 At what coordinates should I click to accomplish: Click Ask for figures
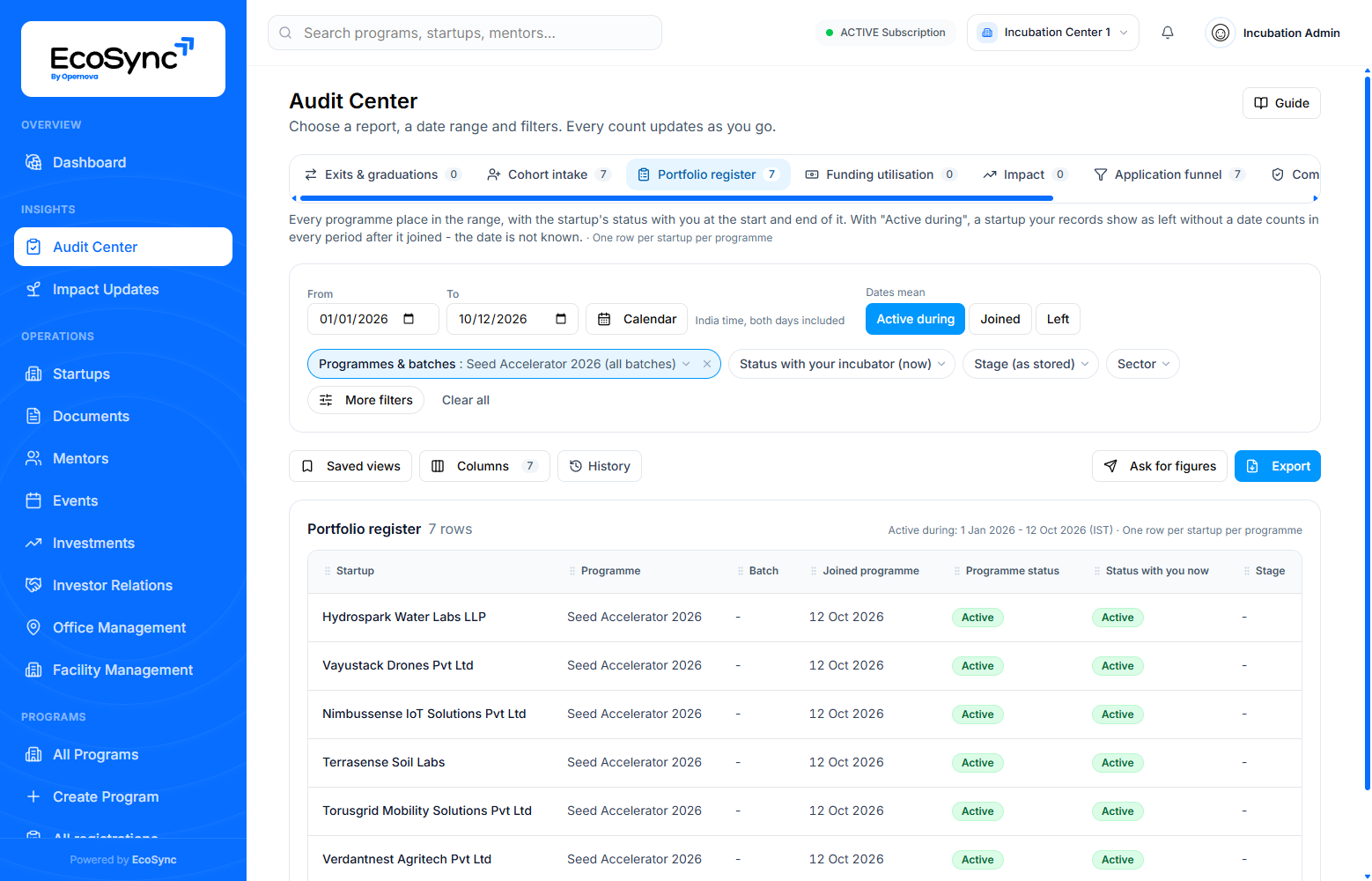tap(1160, 466)
